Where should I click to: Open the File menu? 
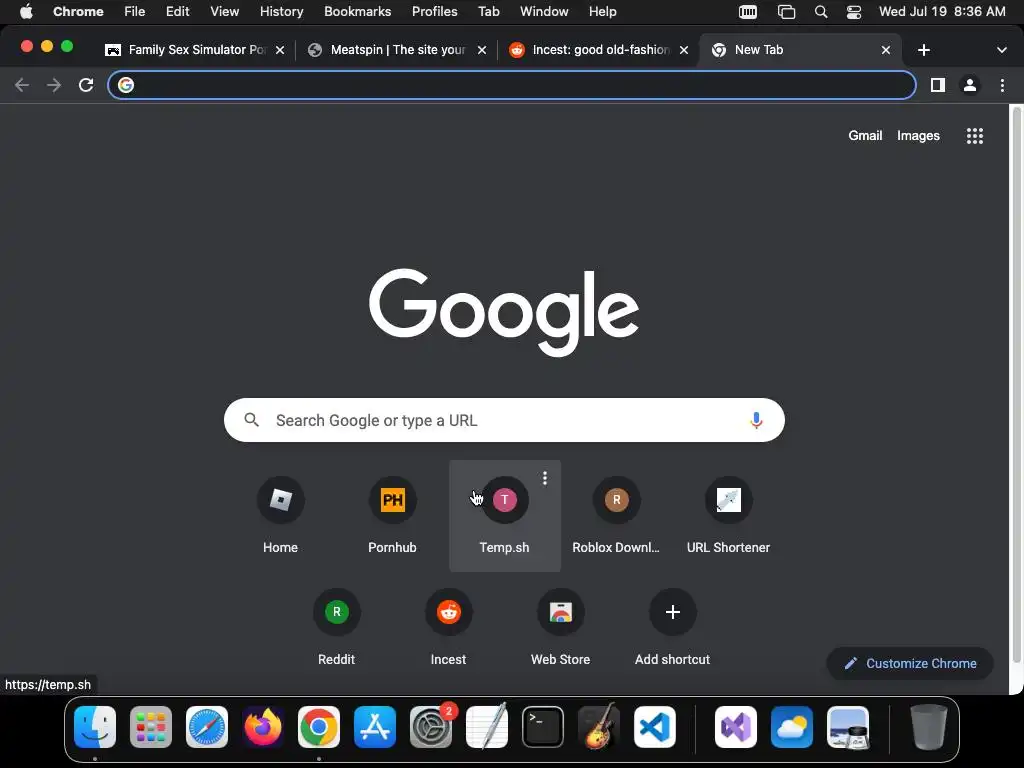(135, 12)
